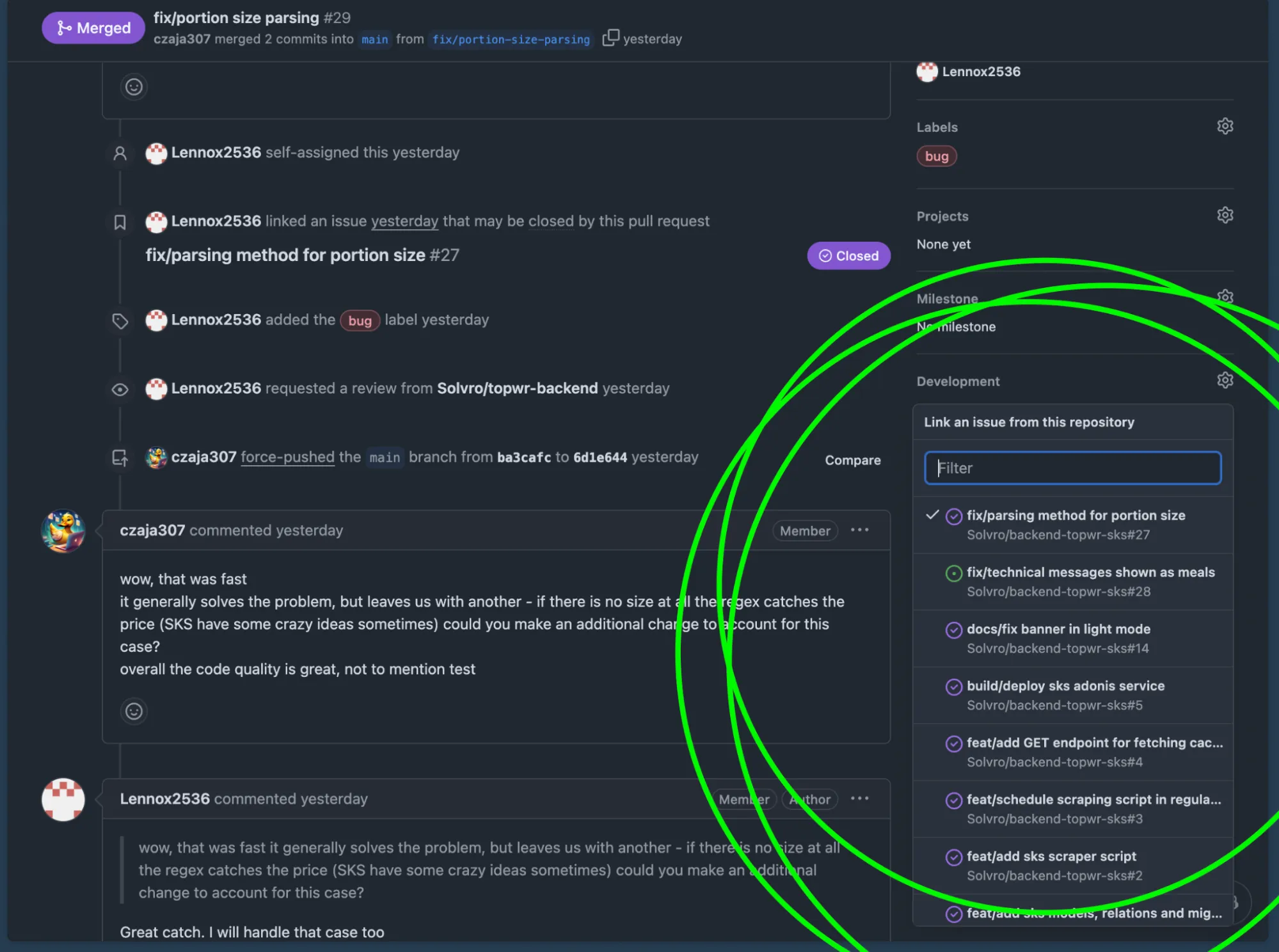Expand the Development settings gear

(x=1224, y=380)
